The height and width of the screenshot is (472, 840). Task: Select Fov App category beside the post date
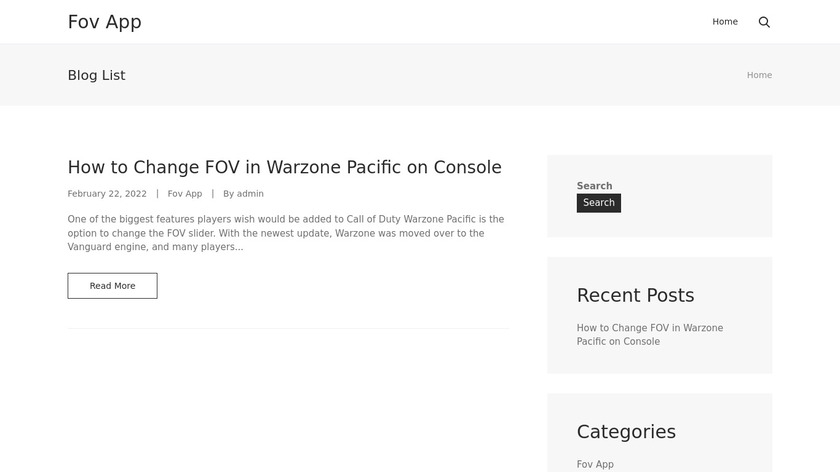pos(185,194)
